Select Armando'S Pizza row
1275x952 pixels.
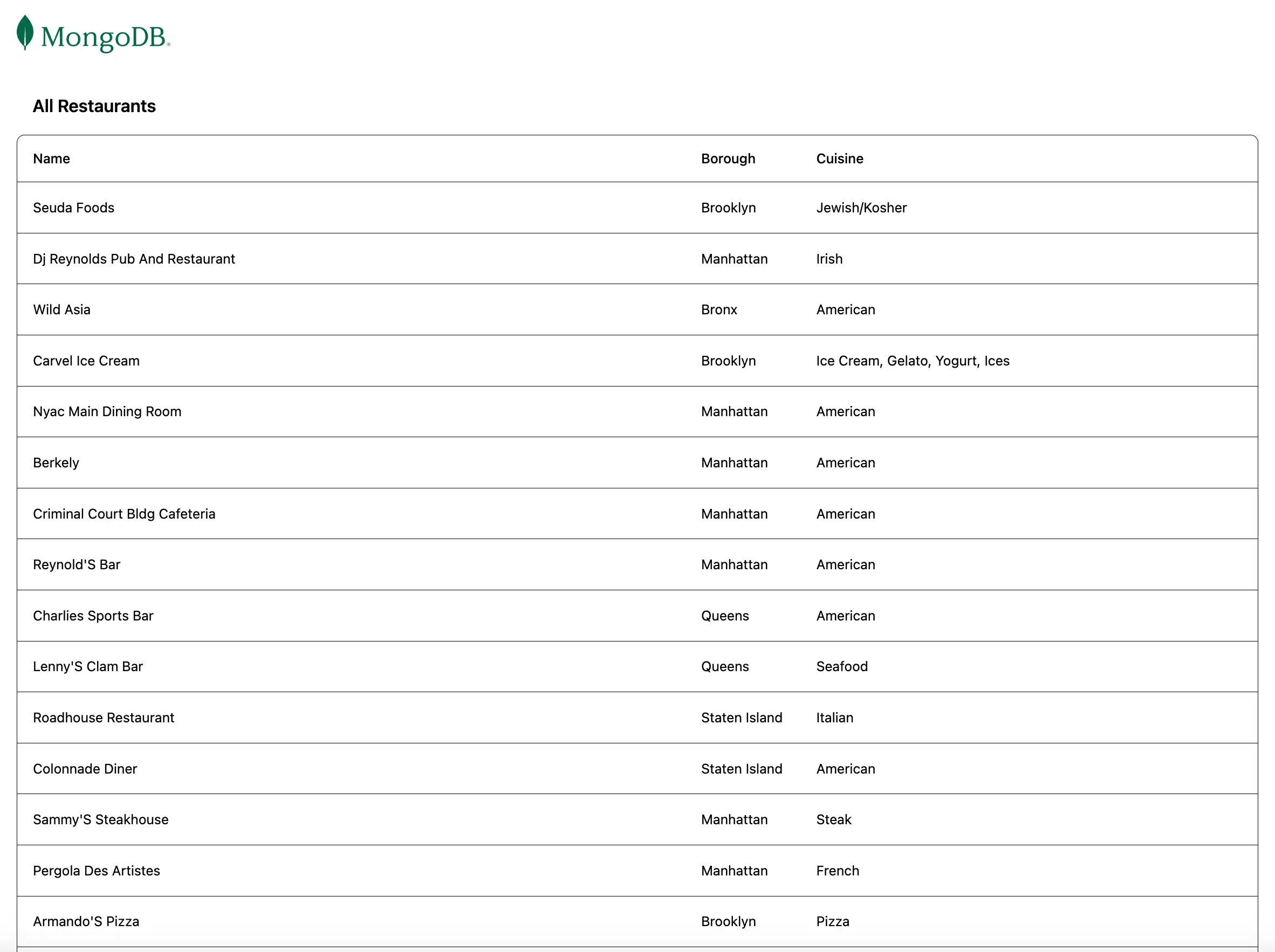coord(86,921)
